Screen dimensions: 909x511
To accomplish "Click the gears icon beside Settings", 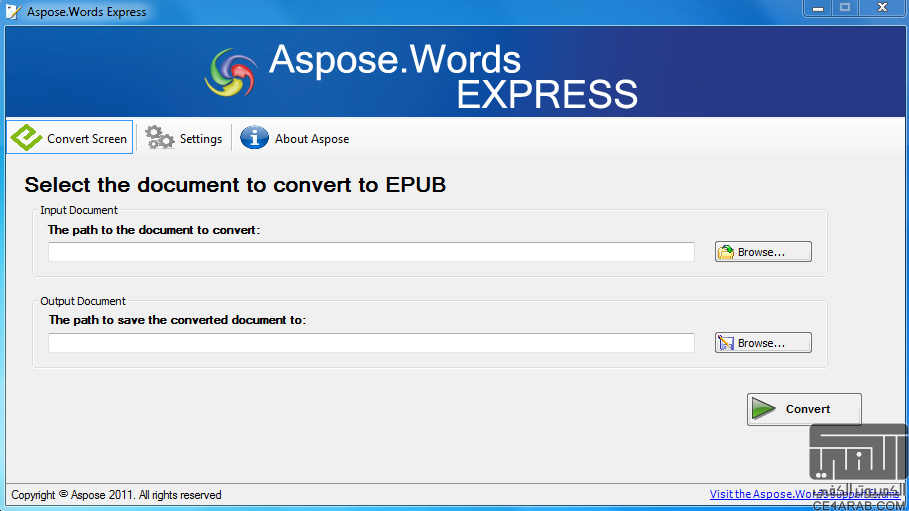I will 159,137.
